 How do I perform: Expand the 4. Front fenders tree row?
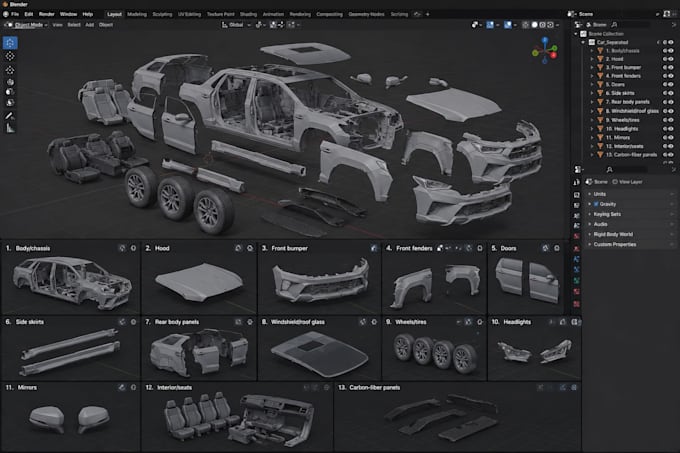[592, 76]
